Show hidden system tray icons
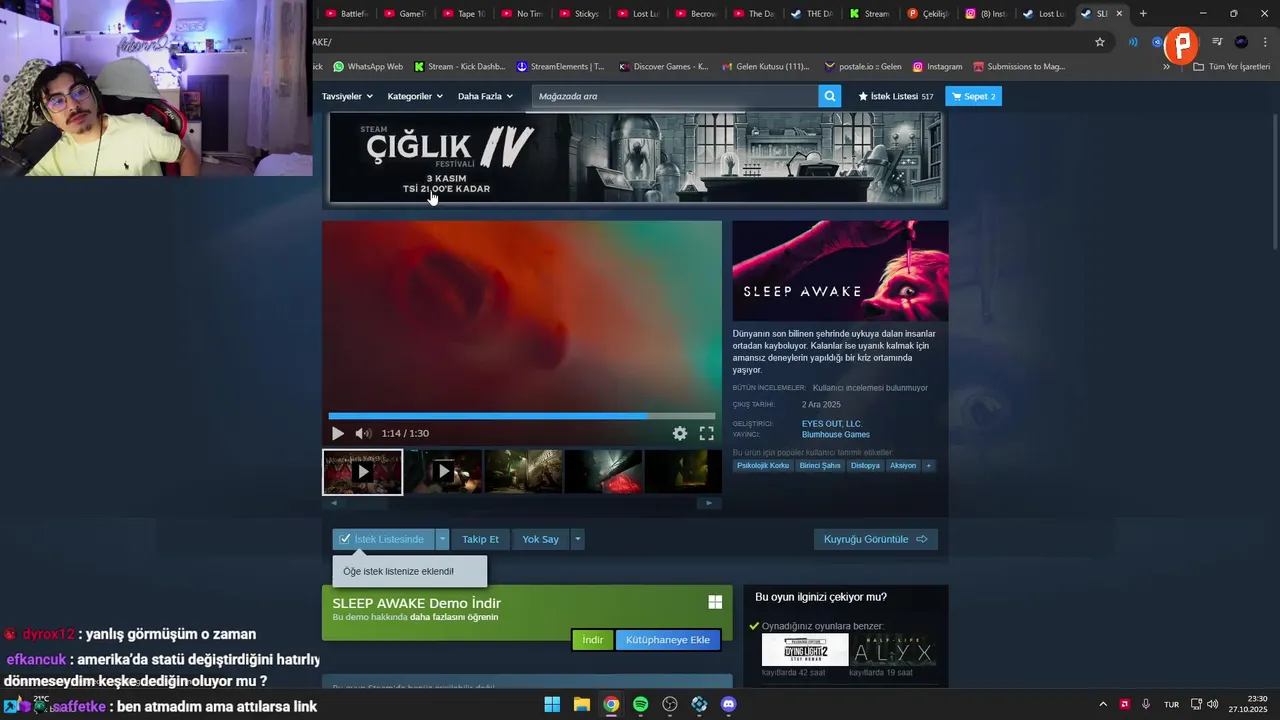1280x720 pixels. pyautogui.click(x=1103, y=704)
